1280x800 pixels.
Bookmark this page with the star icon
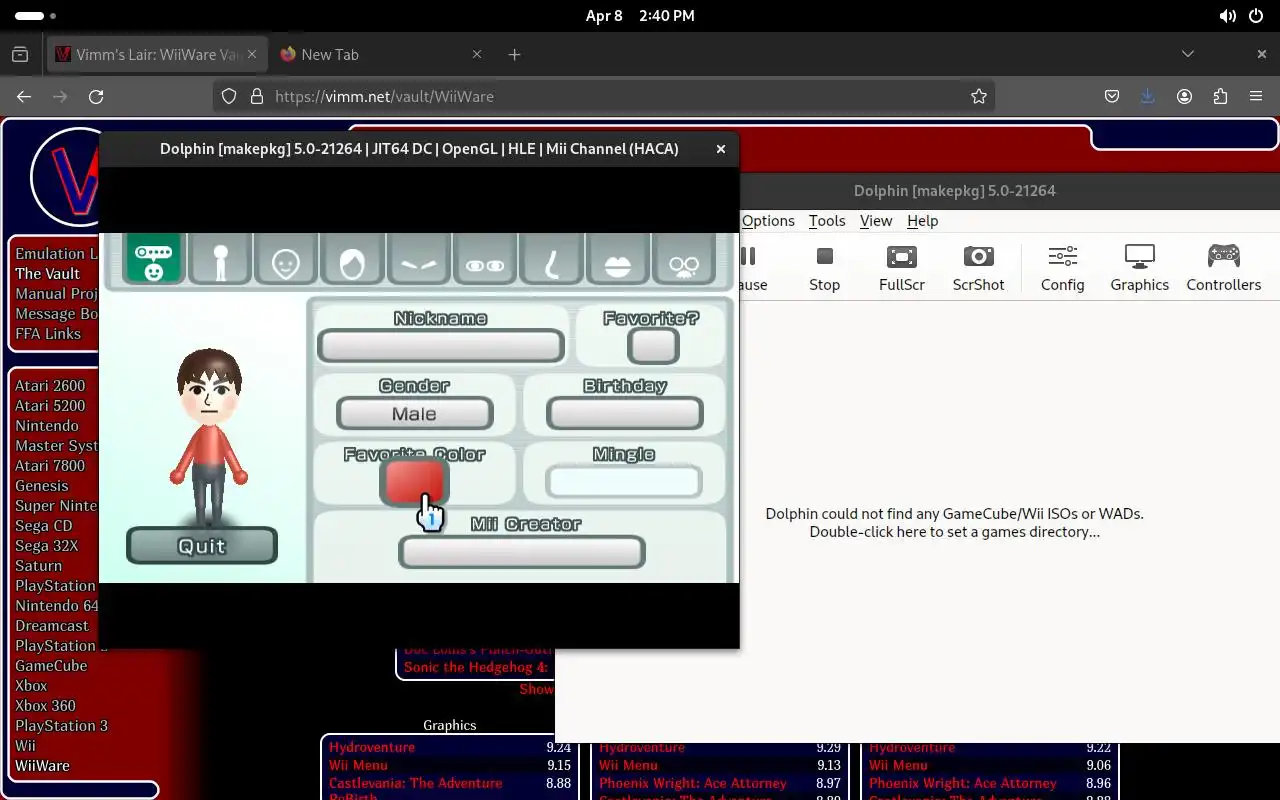979,96
